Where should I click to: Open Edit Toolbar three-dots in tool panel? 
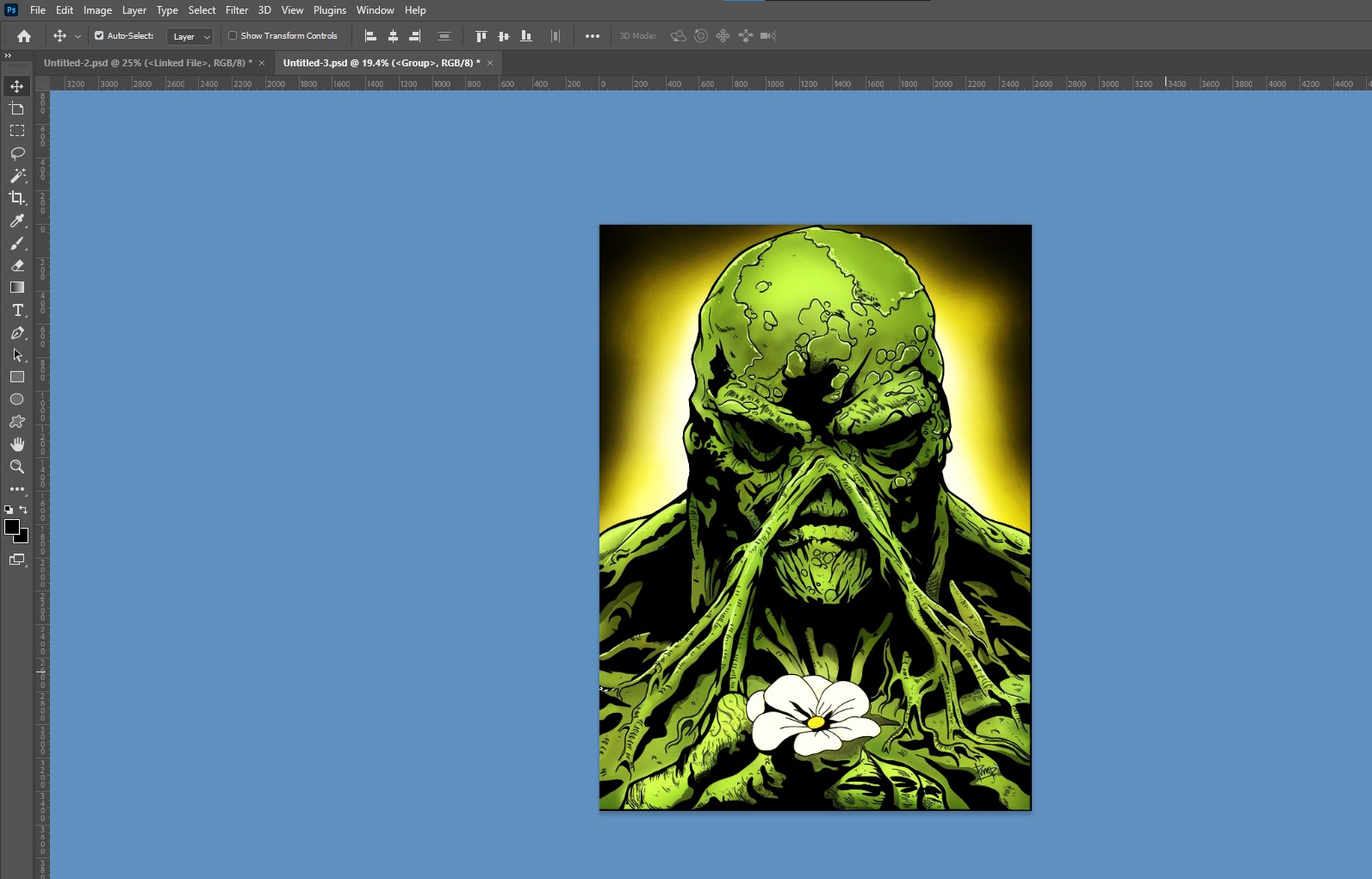pyautogui.click(x=16, y=489)
